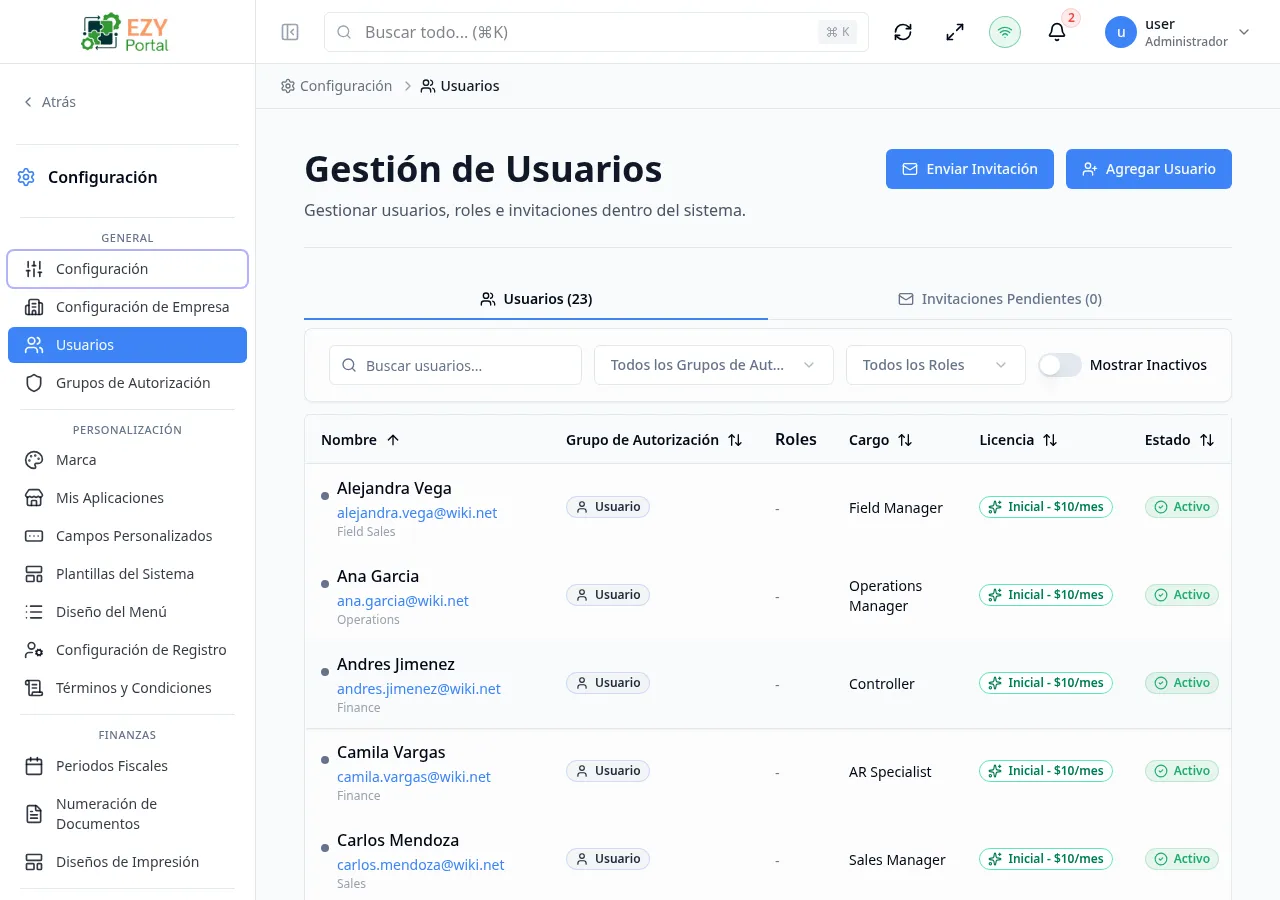Screen dimensions: 1280x900
Task: Open andres.jimenez@wiki.net email link
Action: [419, 689]
